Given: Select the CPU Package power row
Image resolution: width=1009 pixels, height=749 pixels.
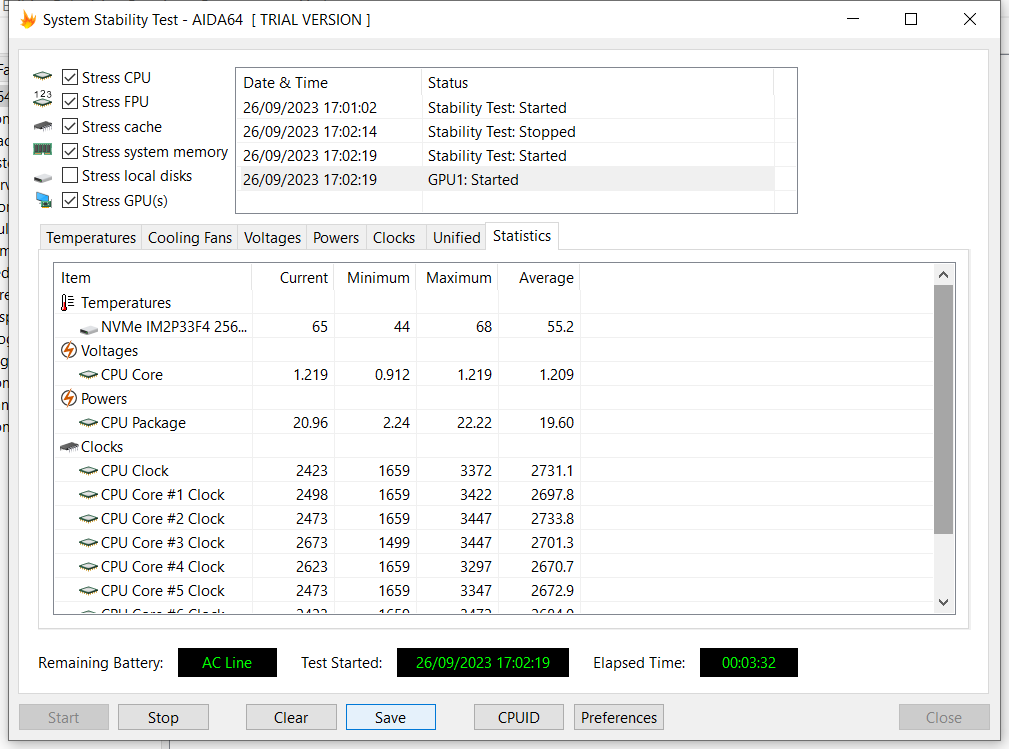Looking at the screenshot, I should (494, 423).
